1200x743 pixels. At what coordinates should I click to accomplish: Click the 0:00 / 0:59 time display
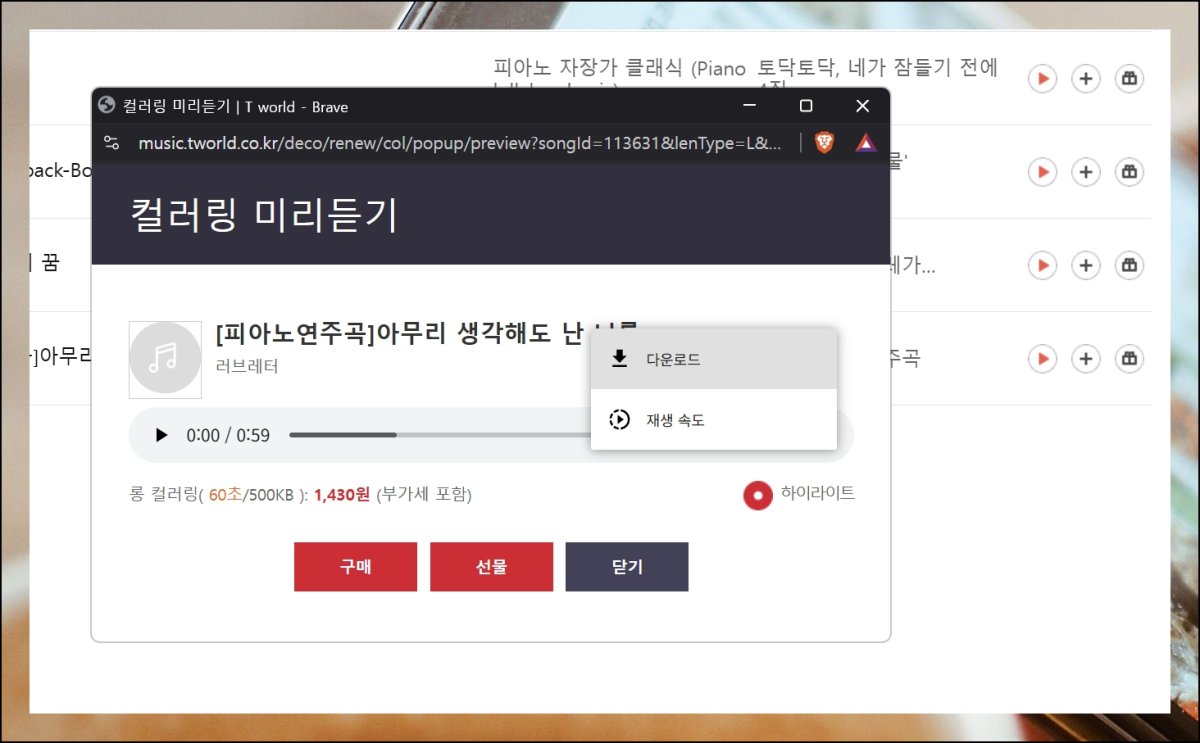[x=228, y=435]
